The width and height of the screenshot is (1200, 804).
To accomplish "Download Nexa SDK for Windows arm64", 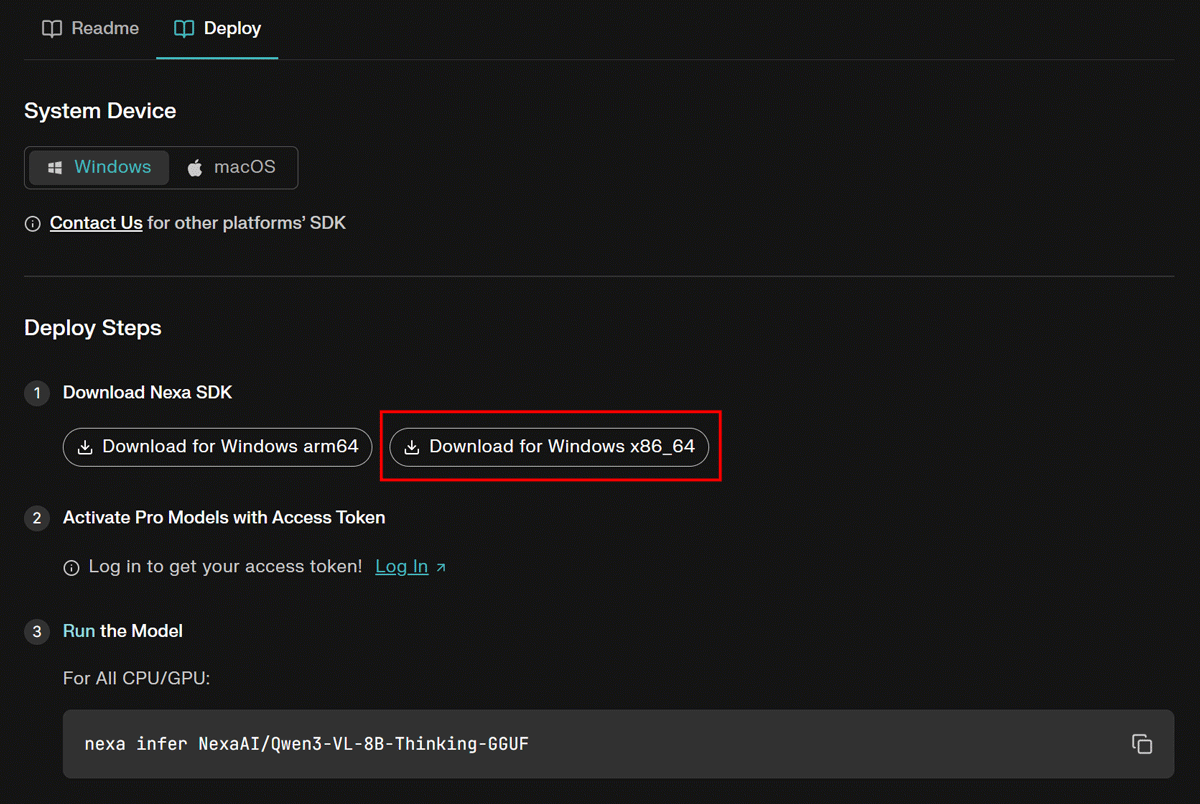I will [x=218, y=447].
